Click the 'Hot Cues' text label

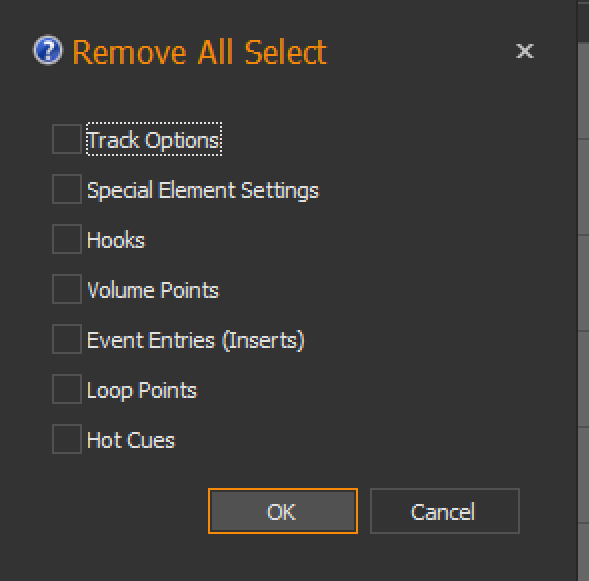tap(131, 440)
